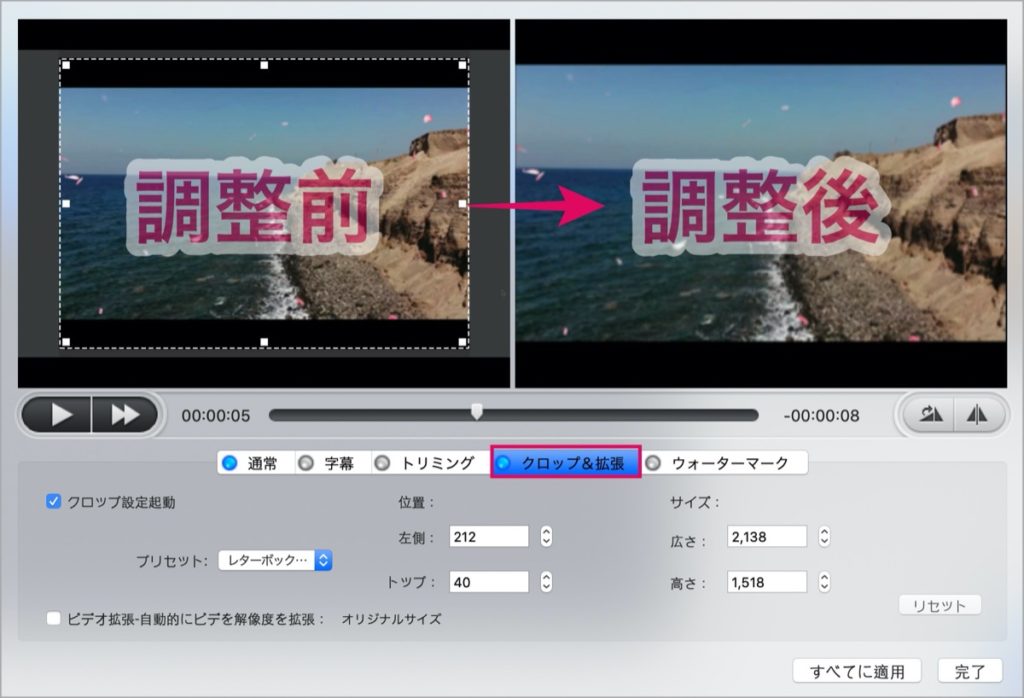The width and height of the screenshot is (1024, 698).
Task: Select the クロップ&拡張 tab
Action: tap(566, 463)
